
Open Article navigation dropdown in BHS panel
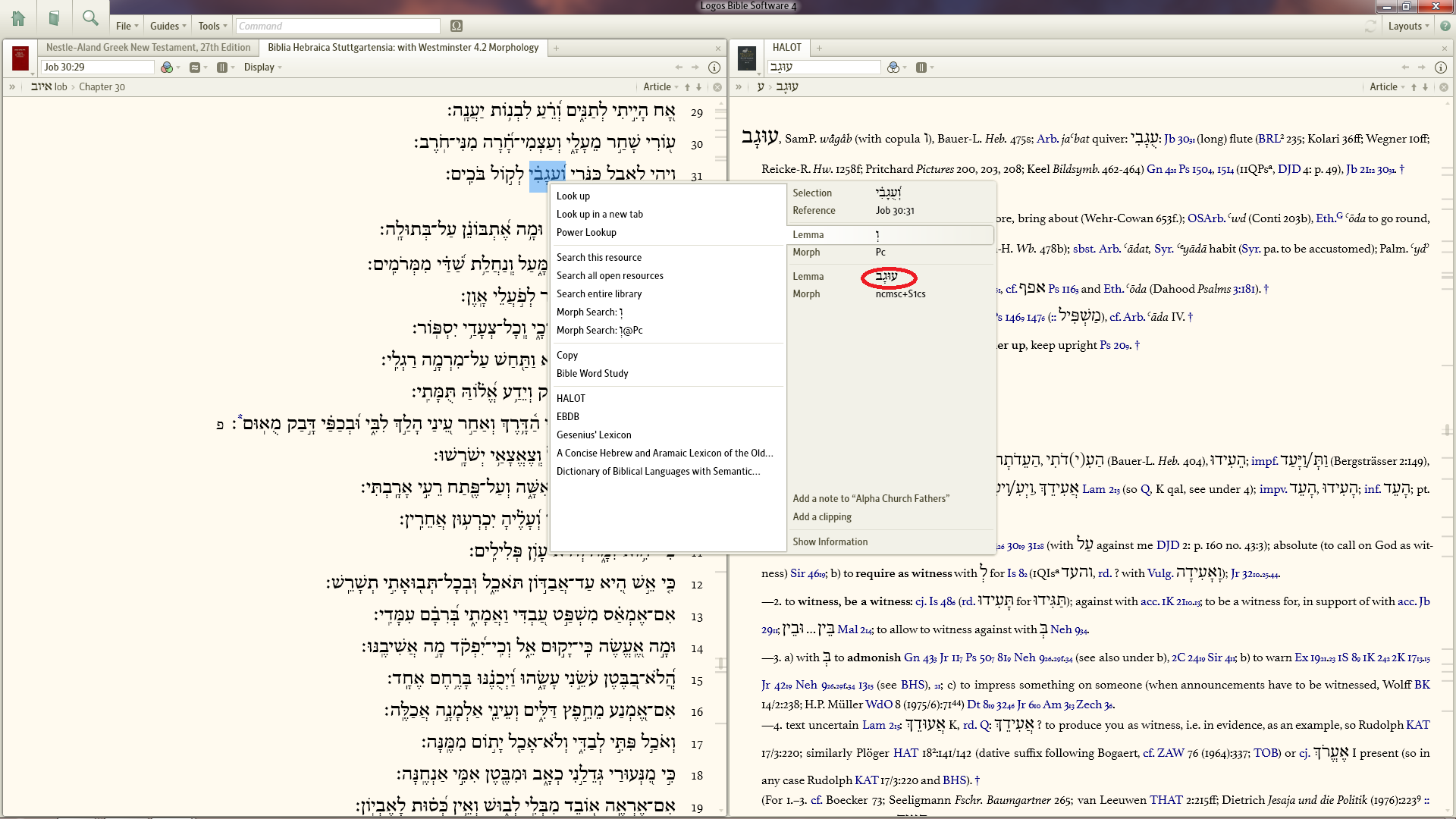pyautogui.click(x=661, y=87)
